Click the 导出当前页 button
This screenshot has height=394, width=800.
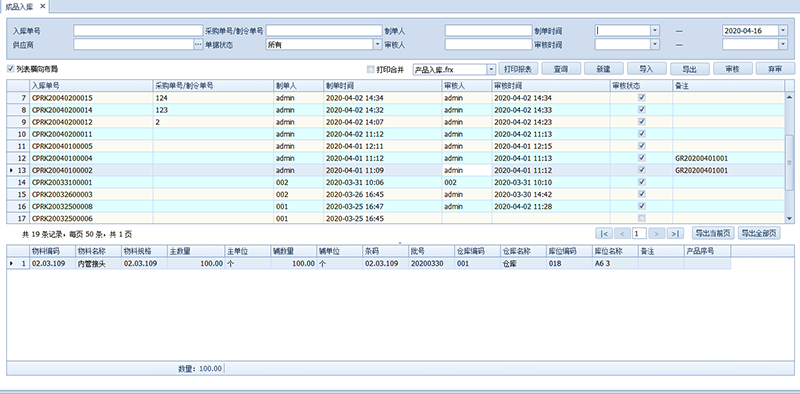click(x=713, y=233)
